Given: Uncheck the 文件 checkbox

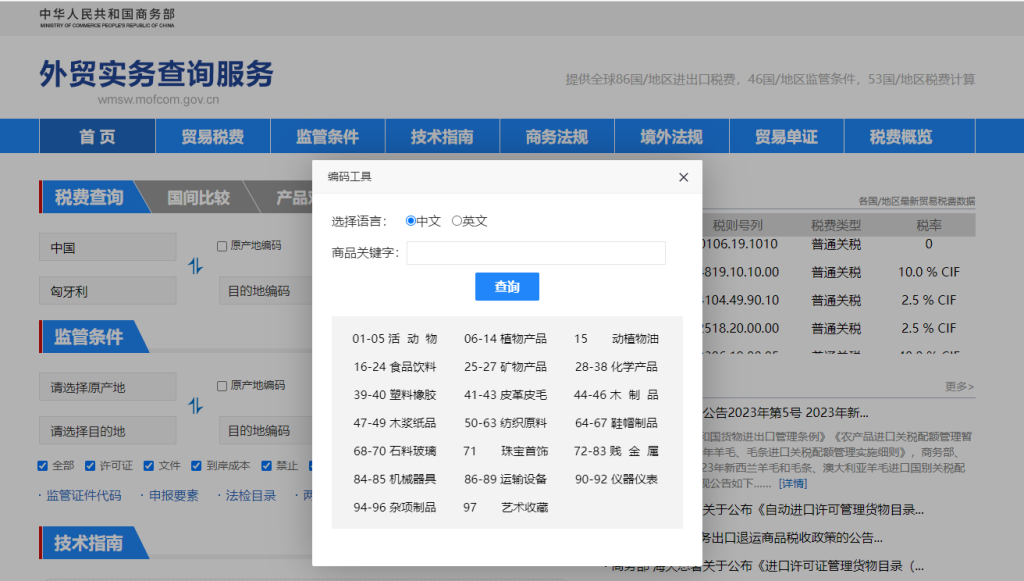Looking at the screenshot, I should pyautogui.click(x=149, y=465).
